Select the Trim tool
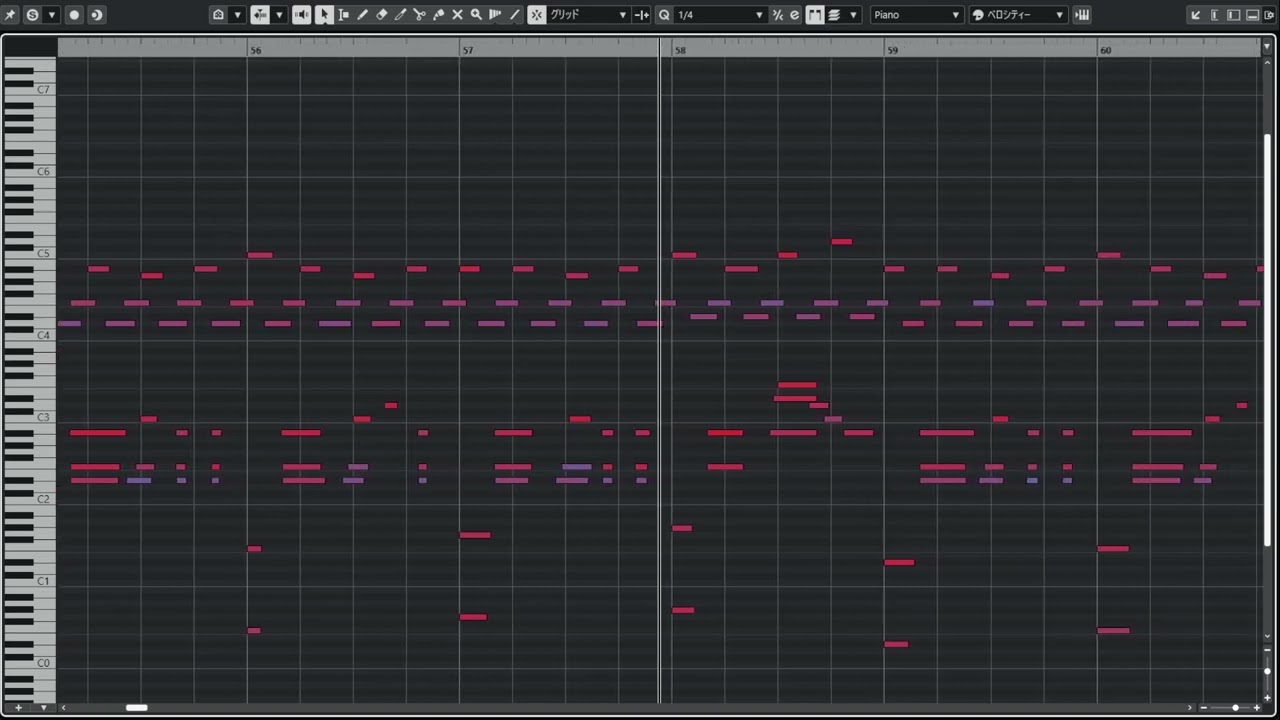The image size is (1280, 720). pyautogui.click(x=400, y=15)
